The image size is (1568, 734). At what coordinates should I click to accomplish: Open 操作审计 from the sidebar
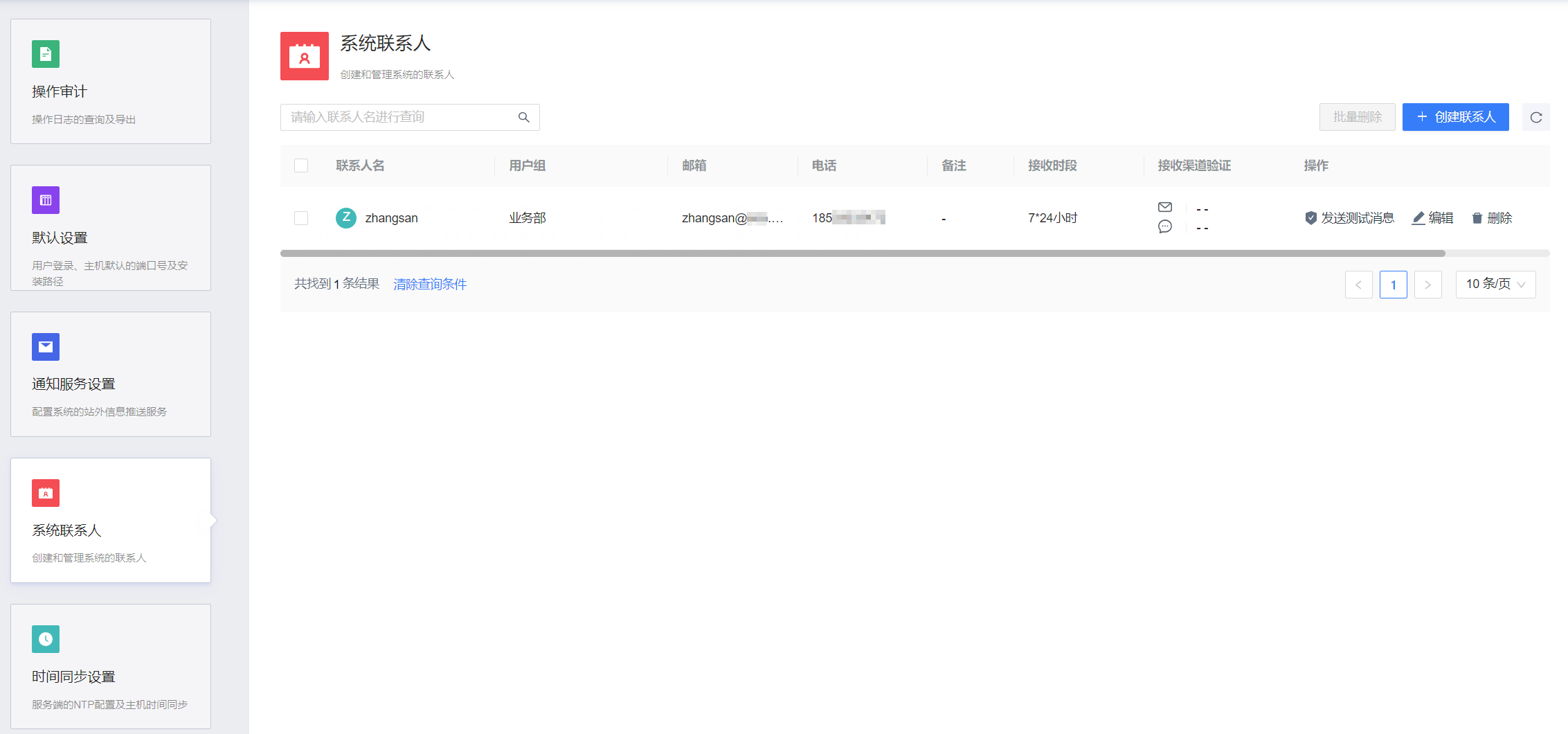[x=111, y=82]
